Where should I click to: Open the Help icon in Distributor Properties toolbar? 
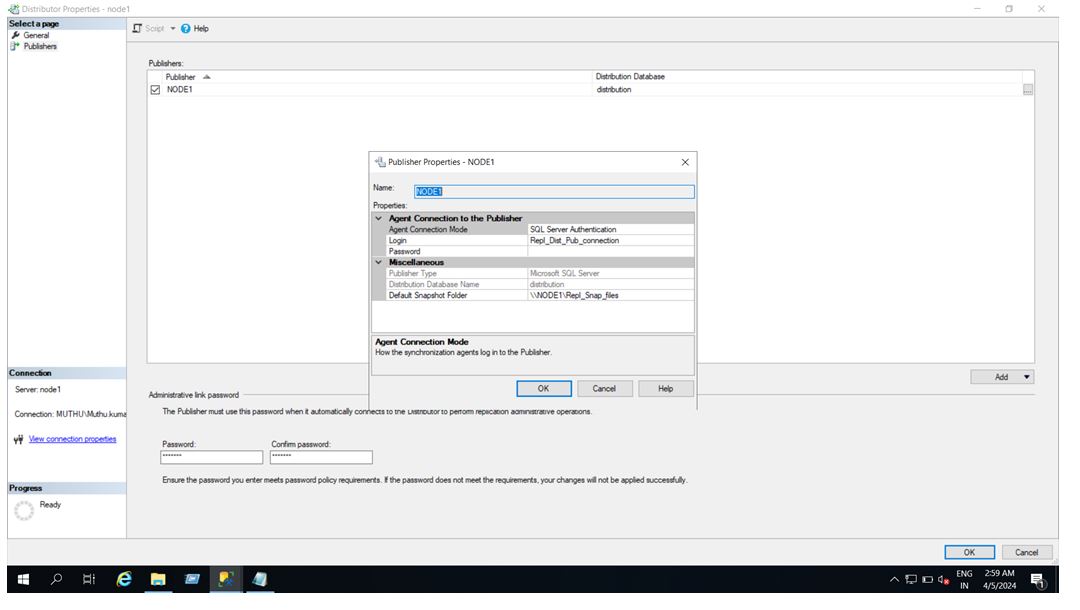(x=185, y=28)
